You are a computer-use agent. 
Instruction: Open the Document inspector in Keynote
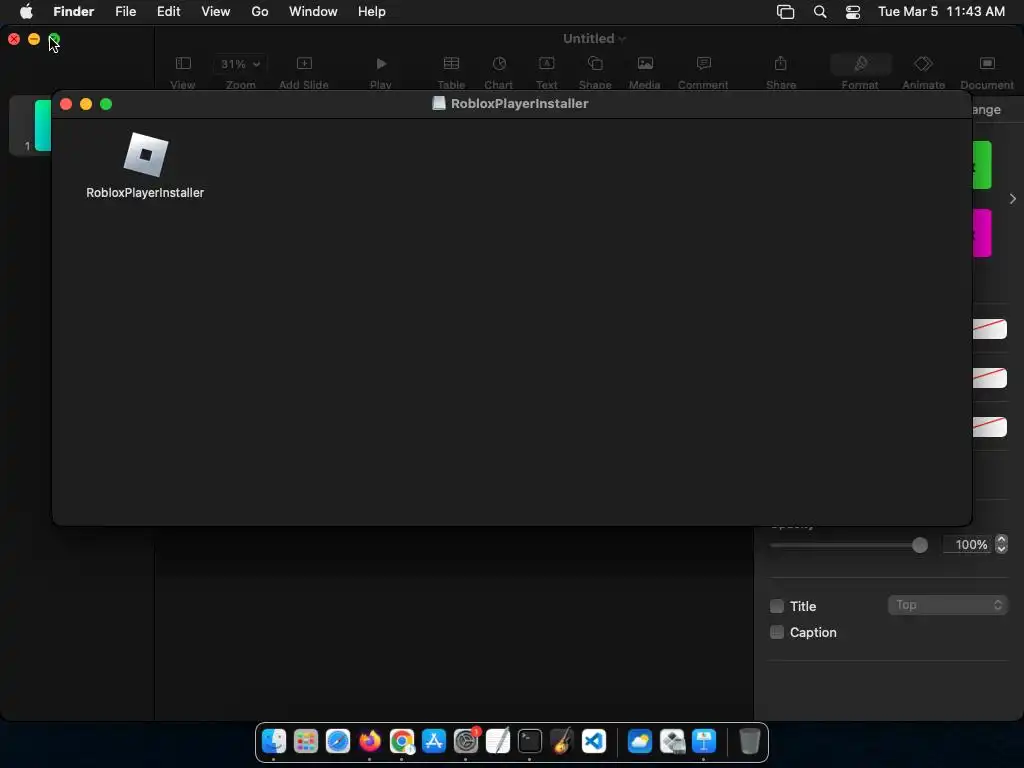tap(987, 63)
